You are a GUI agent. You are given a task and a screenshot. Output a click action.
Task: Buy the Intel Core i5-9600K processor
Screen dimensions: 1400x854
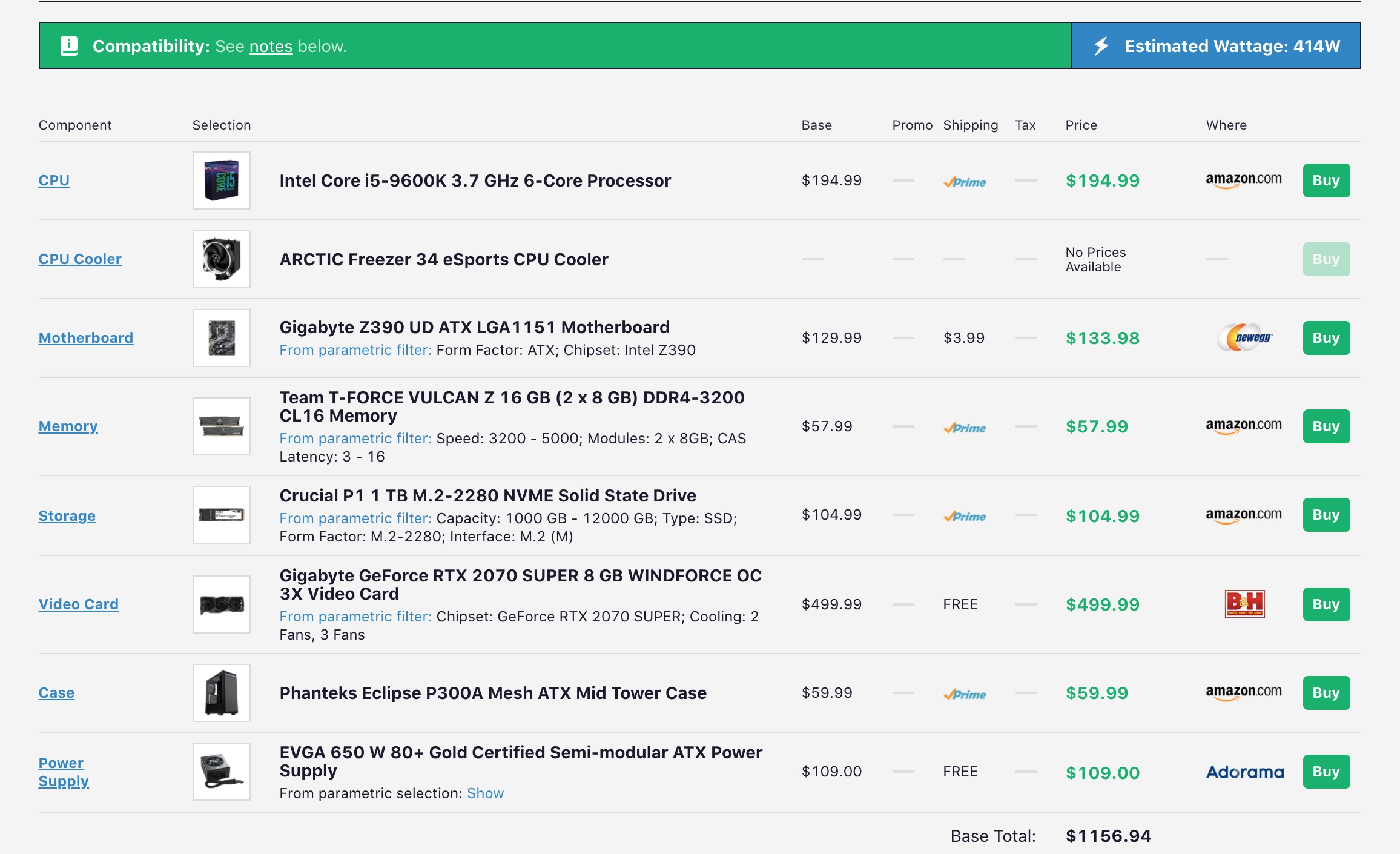click(1326, 180)
